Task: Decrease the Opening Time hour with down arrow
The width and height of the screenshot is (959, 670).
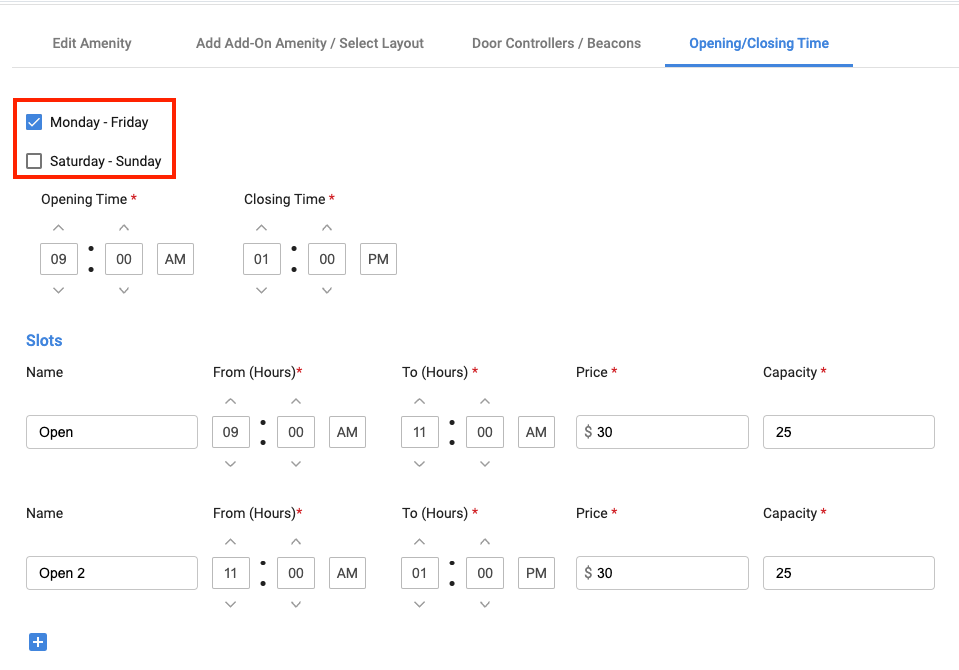Action: [x=59, y=291]
